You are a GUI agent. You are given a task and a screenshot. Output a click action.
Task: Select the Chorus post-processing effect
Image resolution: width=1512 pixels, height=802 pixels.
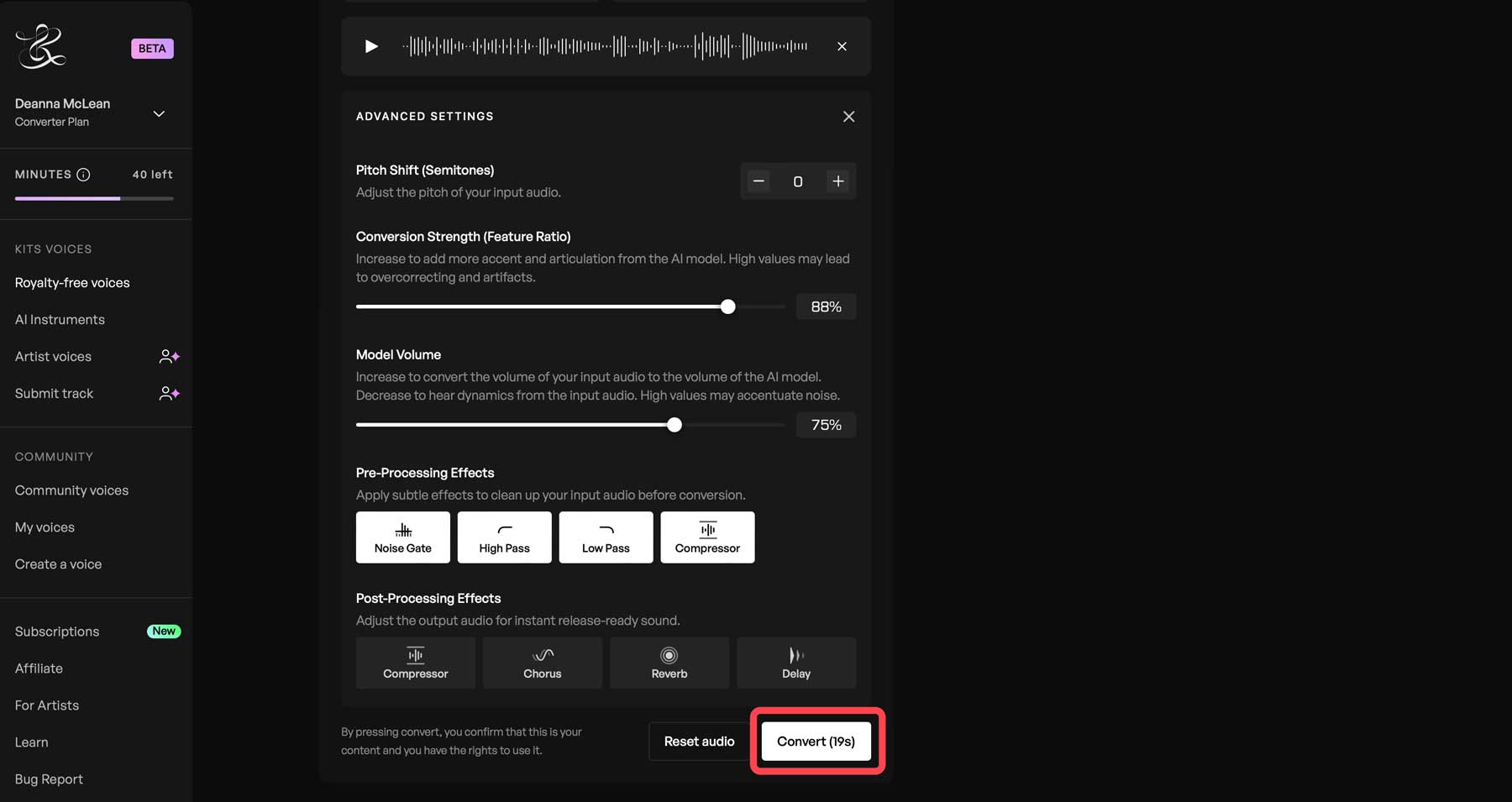tap(542, 663)
